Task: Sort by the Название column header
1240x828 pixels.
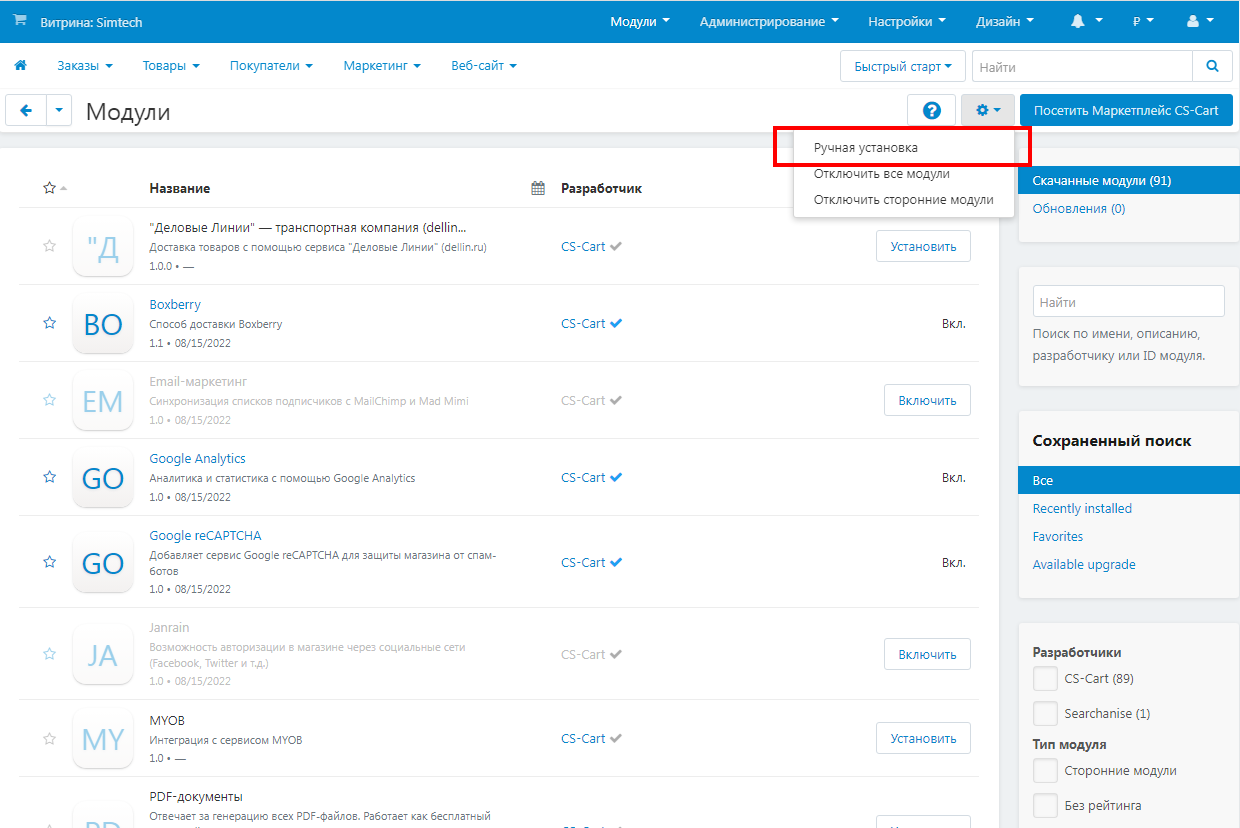Action: 179,188
